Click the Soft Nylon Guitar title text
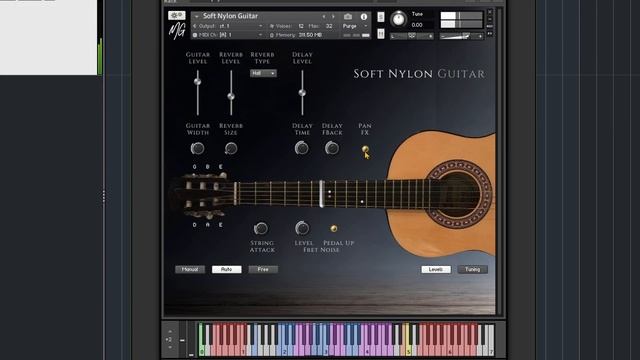The width and height of the screenshot is (640, 360). [419, 74]
